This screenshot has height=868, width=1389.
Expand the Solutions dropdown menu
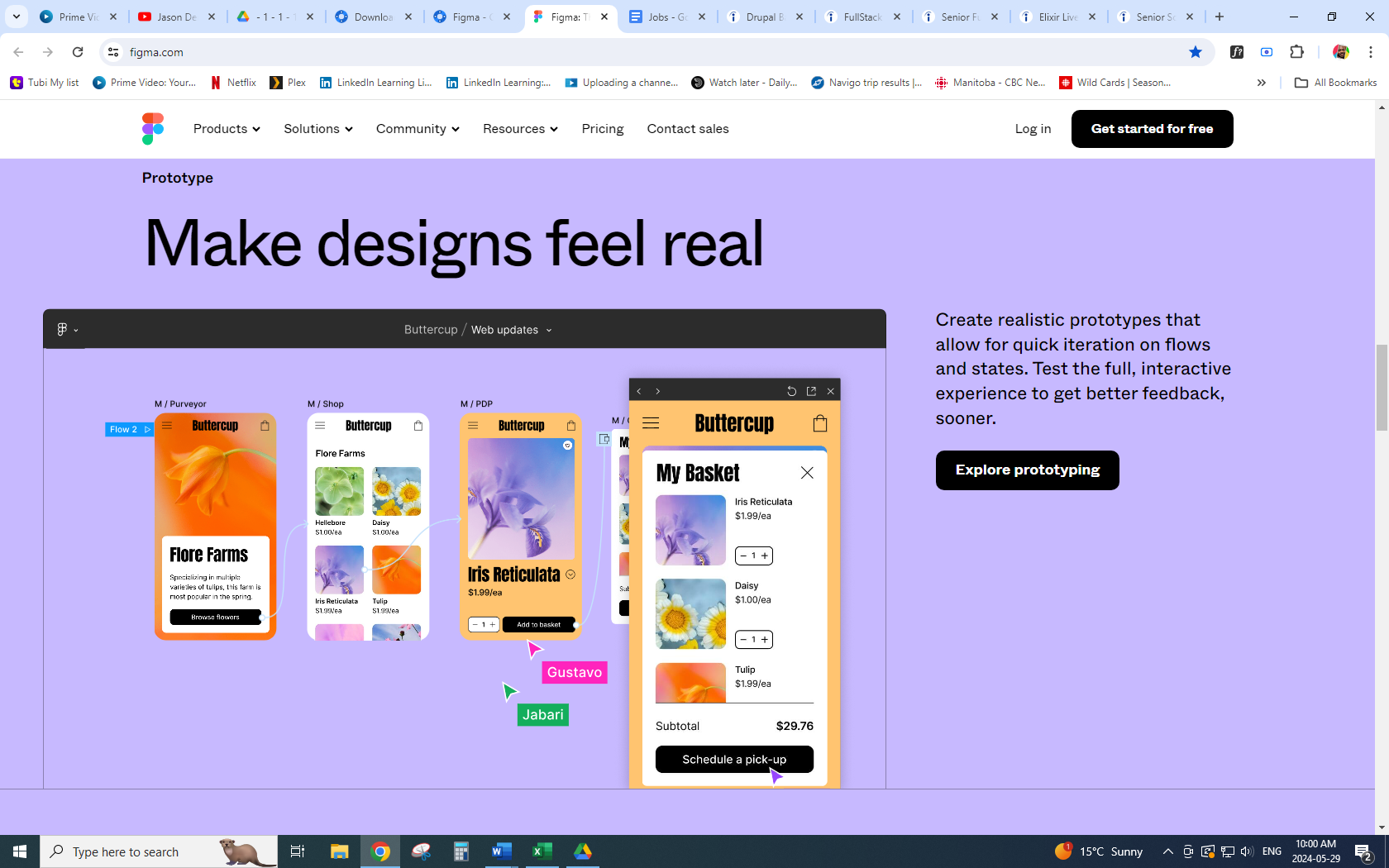tap(317, 129)
